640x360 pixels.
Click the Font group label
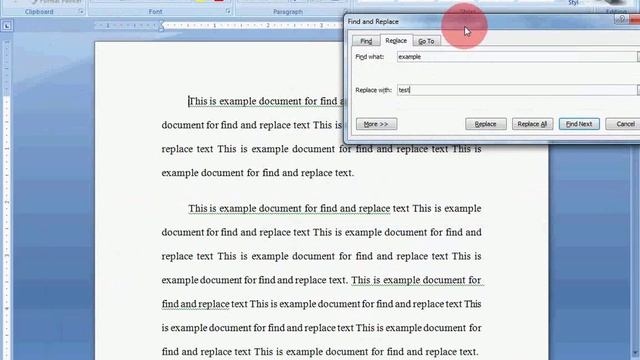point(156,12)
